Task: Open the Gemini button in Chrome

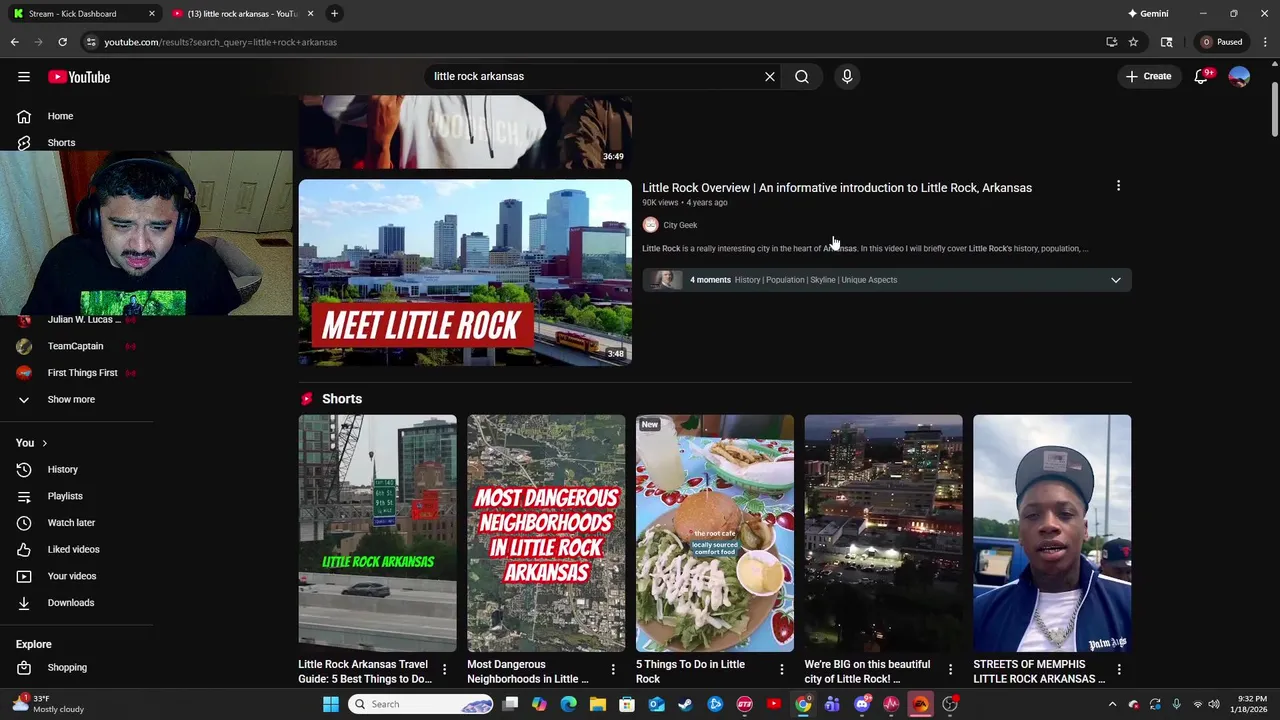Action: point(1148,14)
